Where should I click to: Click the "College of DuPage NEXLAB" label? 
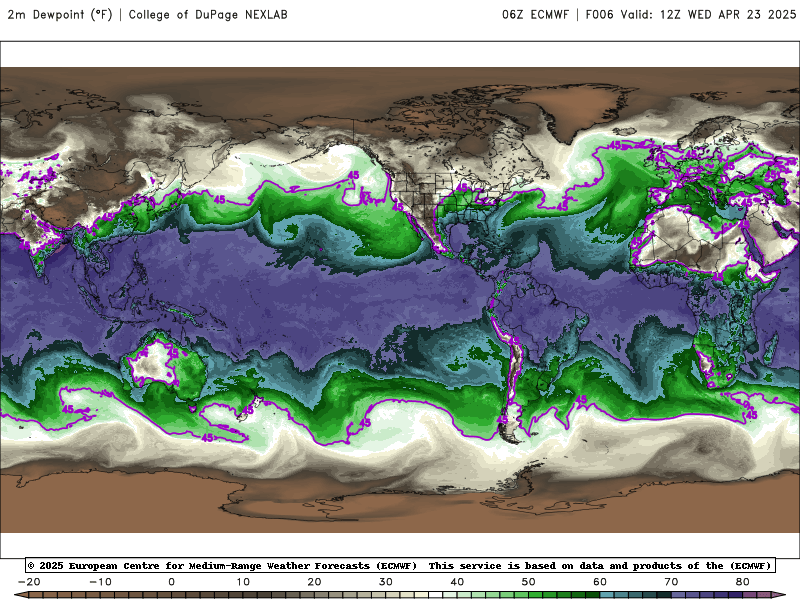pyautogui.click(x=208, y=14)
